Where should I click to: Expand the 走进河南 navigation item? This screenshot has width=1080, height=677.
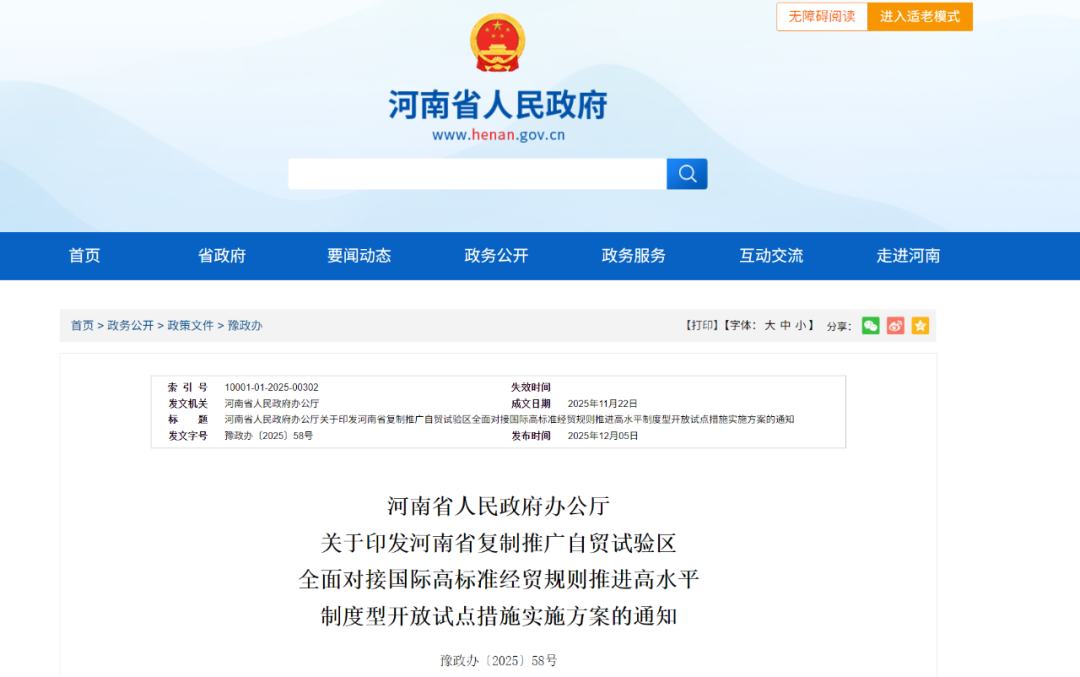[x=908, y=255]
